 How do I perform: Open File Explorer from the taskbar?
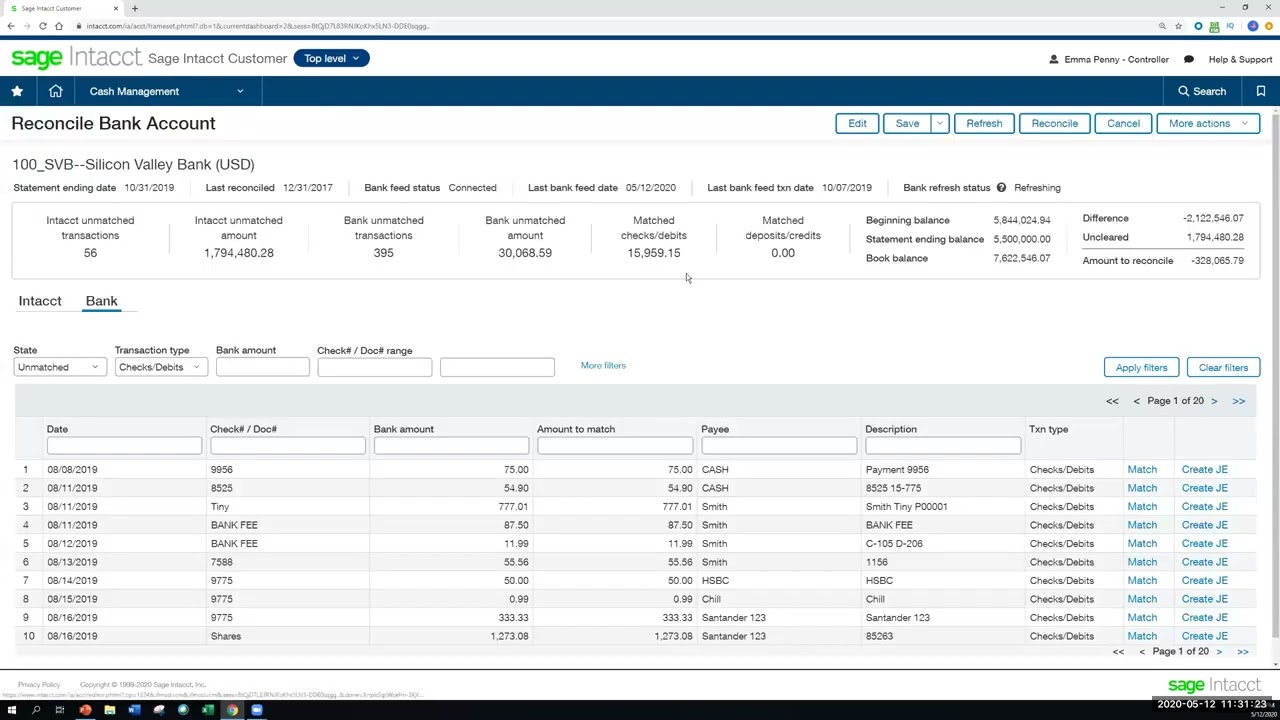click(x=110, y=710)
